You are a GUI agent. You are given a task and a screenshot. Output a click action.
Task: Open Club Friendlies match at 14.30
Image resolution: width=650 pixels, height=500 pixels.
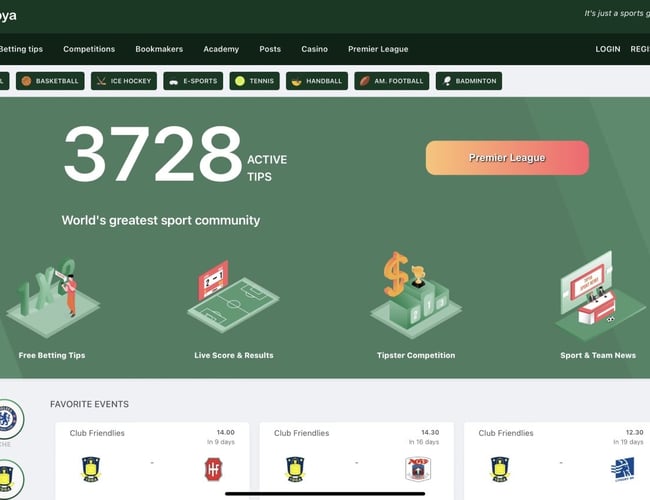pyautogui.click(x=357, y=460)
